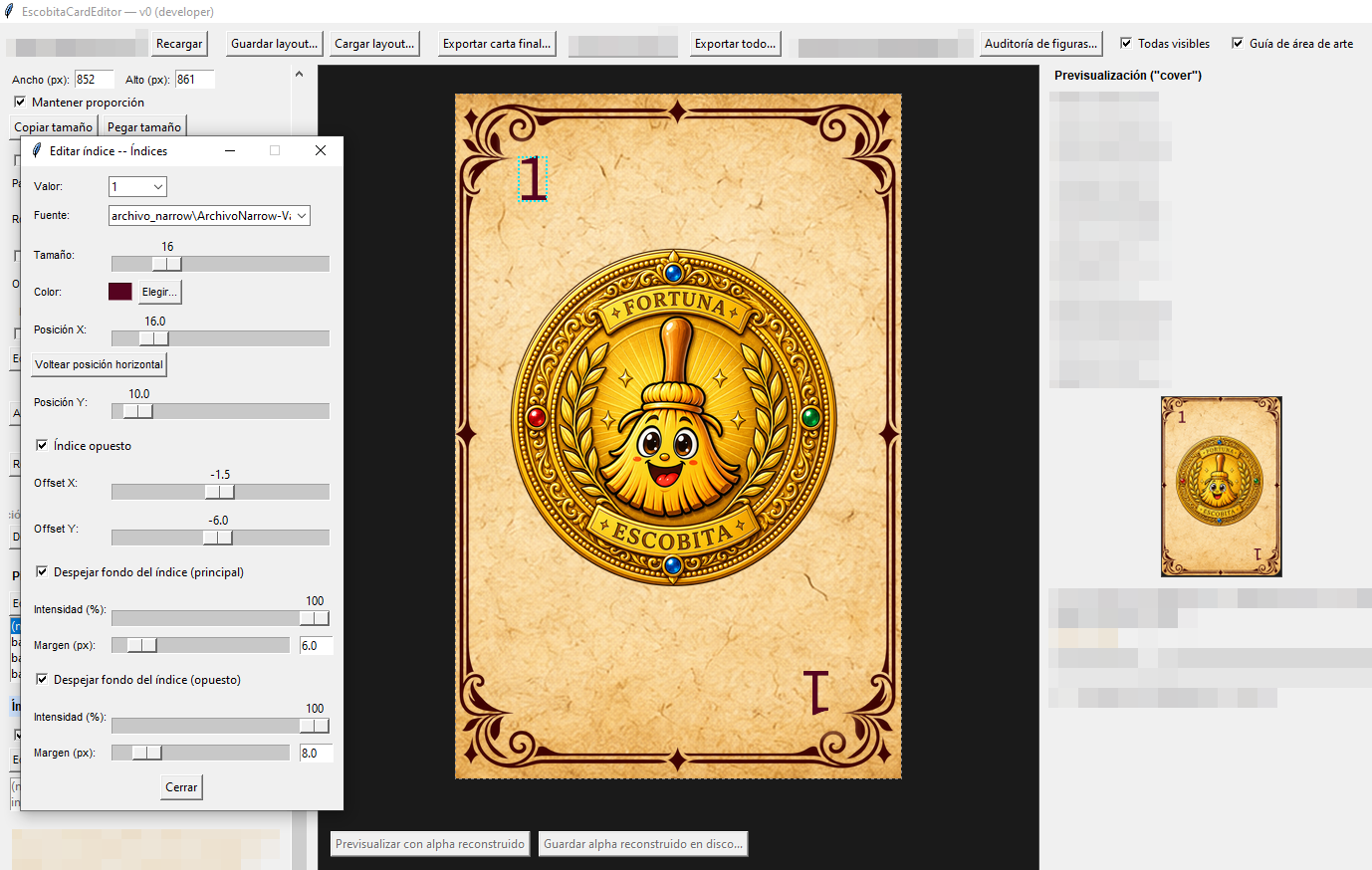1372x870 pixels.
Task: Select the top-left index 1 on card
Action: click(533, 179)
